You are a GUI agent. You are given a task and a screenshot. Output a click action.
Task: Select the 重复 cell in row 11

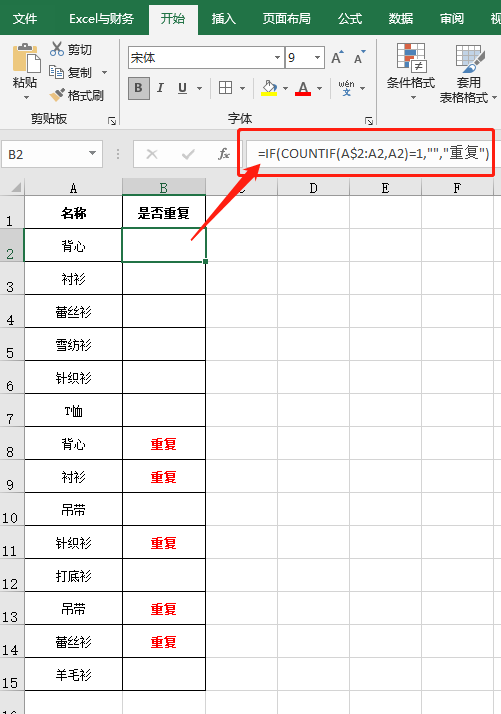point(164,542)
